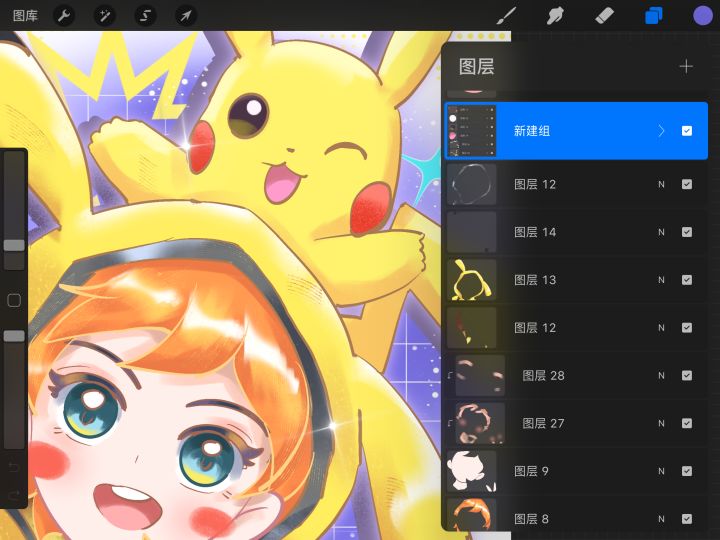Close the Layers panel via layers icon
Screen dimensions: 720x540
[653, 16]
